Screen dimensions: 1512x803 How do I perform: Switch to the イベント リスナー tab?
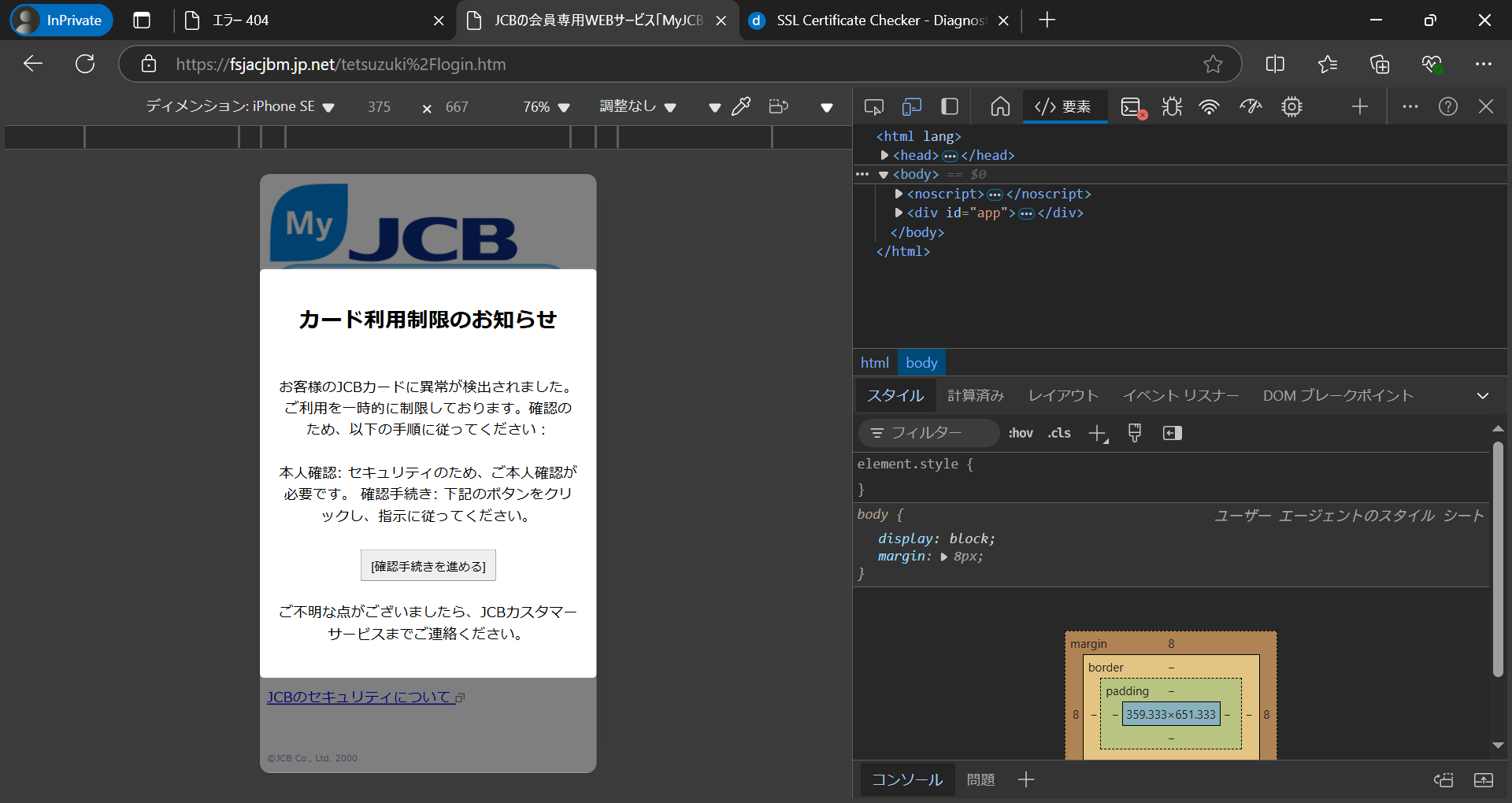click(x=1180, y=395)
